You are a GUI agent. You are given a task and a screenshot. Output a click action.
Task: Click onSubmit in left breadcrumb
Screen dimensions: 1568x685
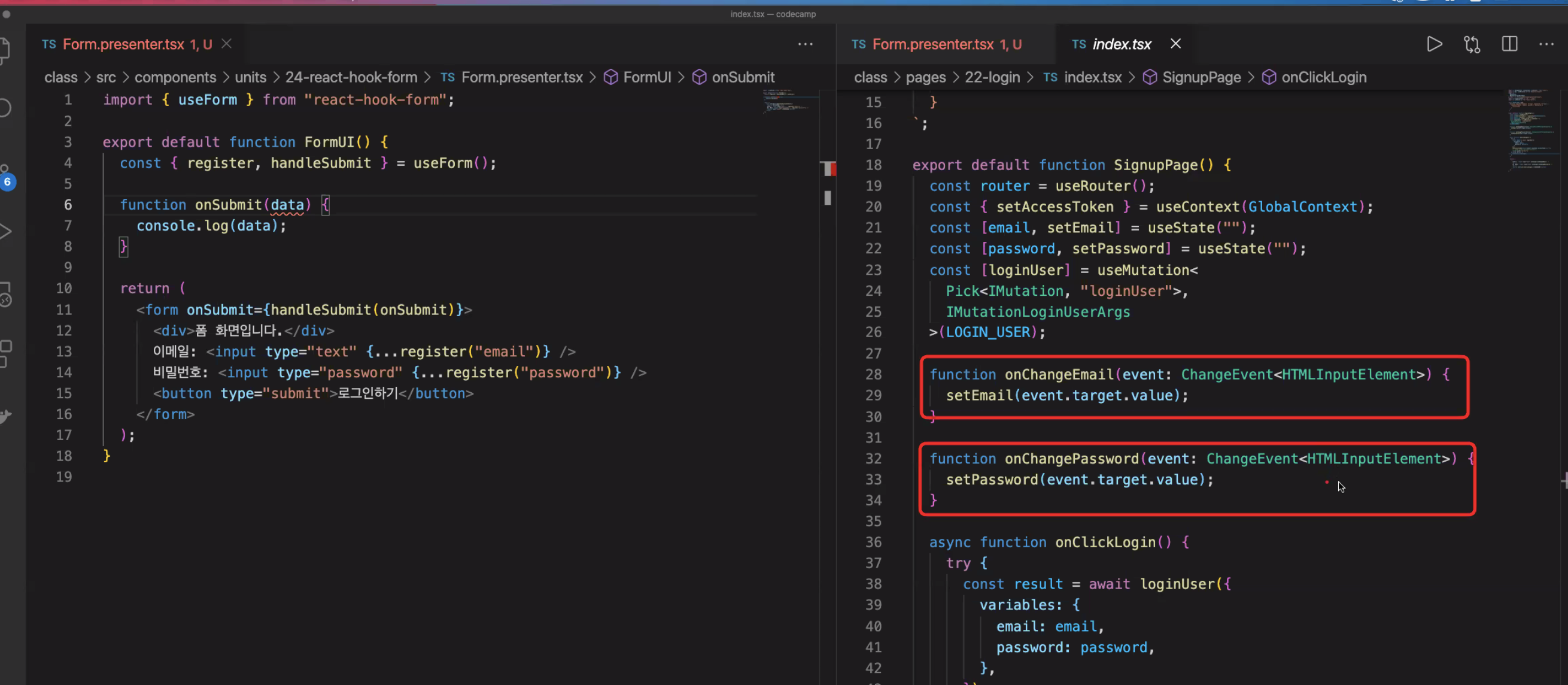click(743, 77)
